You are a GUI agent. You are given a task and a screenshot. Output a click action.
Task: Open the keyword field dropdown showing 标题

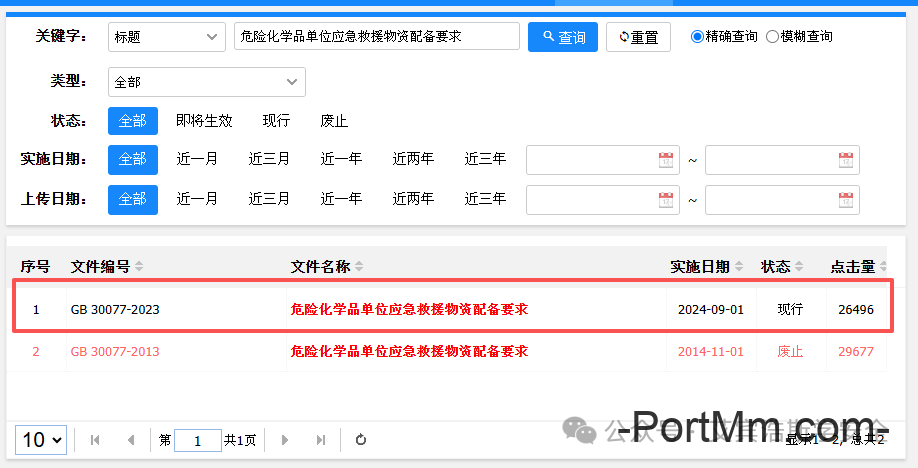pos(167,37)
